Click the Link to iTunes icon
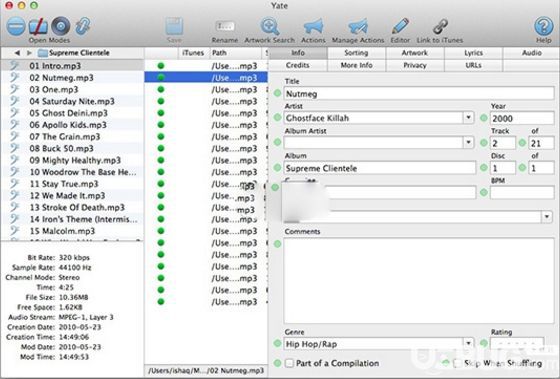 440,26
